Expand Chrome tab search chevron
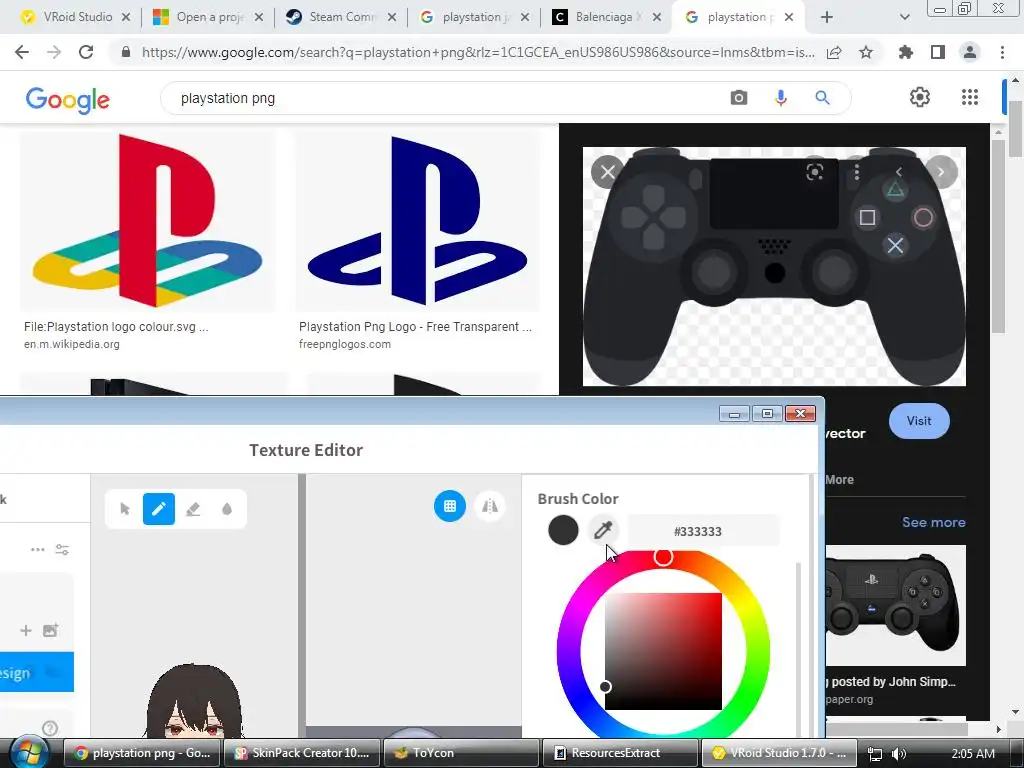The width and height of the screenshot is (1024, 768). (904, 17)
